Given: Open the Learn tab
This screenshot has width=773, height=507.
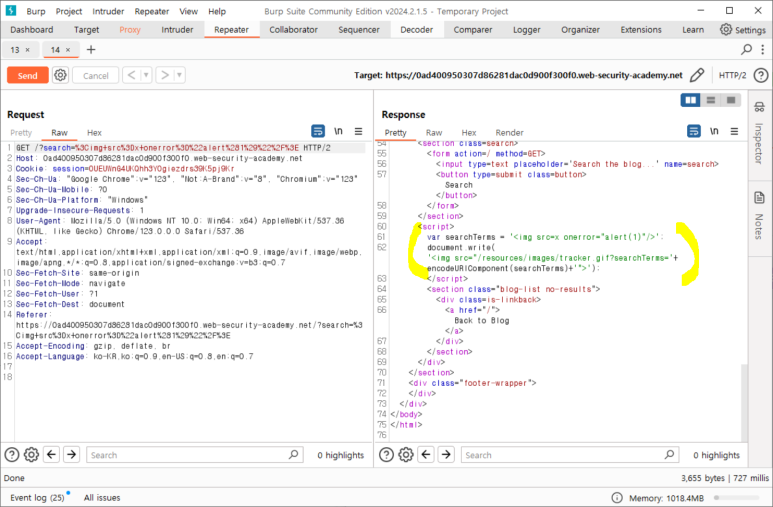Looking at the screenshot, I should click(693, 30).
